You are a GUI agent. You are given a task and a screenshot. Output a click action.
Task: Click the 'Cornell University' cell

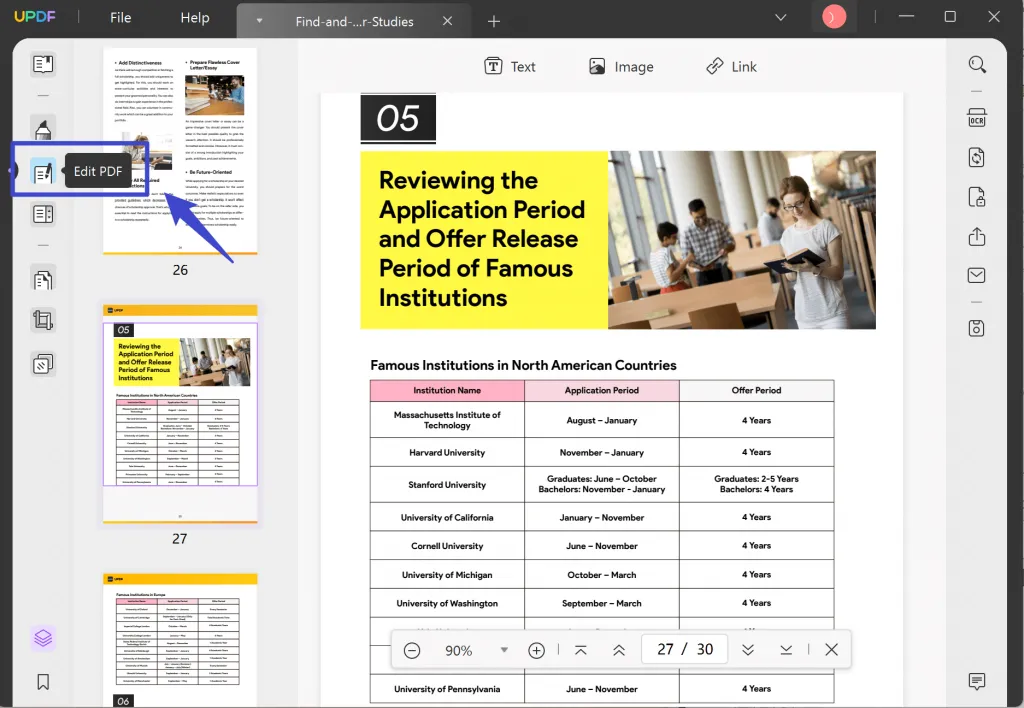[x=447, y=546]
